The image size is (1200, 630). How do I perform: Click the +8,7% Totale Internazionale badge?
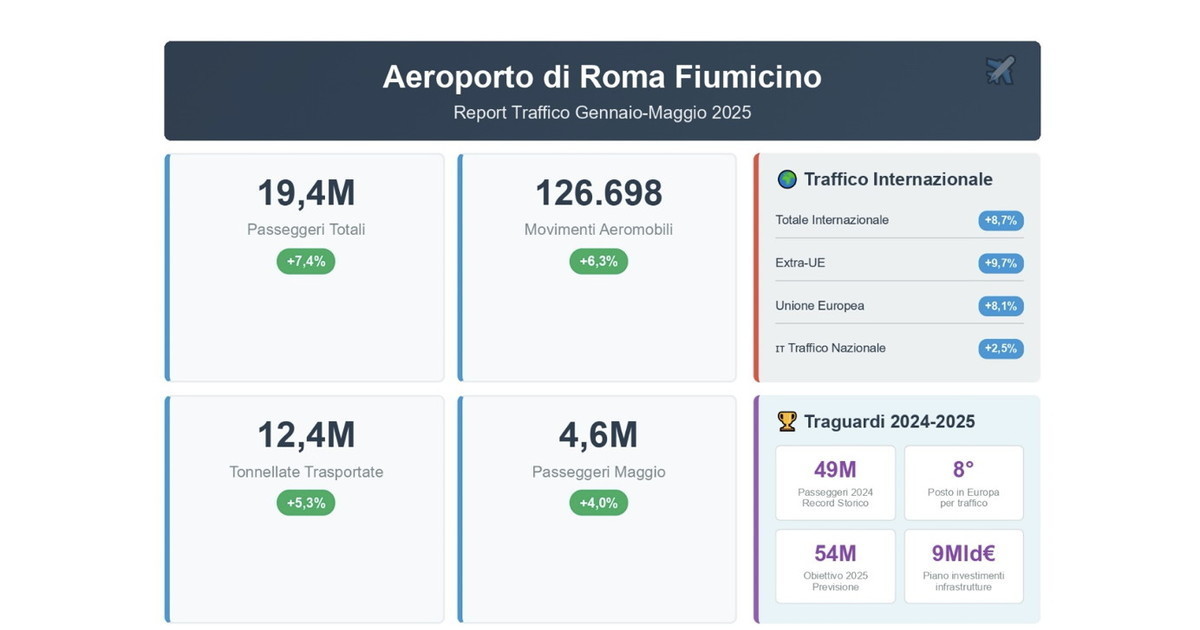[1000, 221]
